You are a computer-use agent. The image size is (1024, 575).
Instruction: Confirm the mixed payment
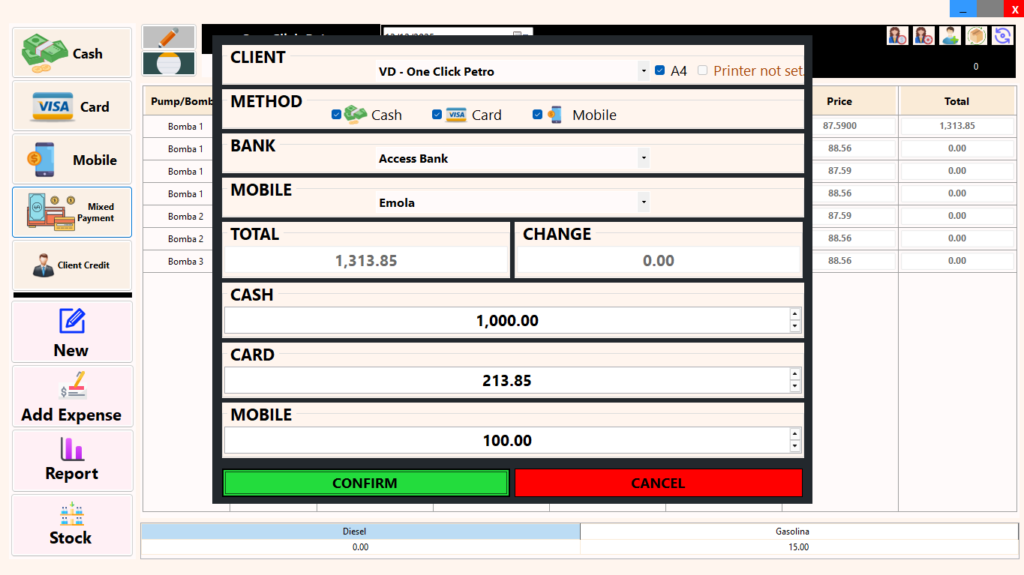[366, 483]
